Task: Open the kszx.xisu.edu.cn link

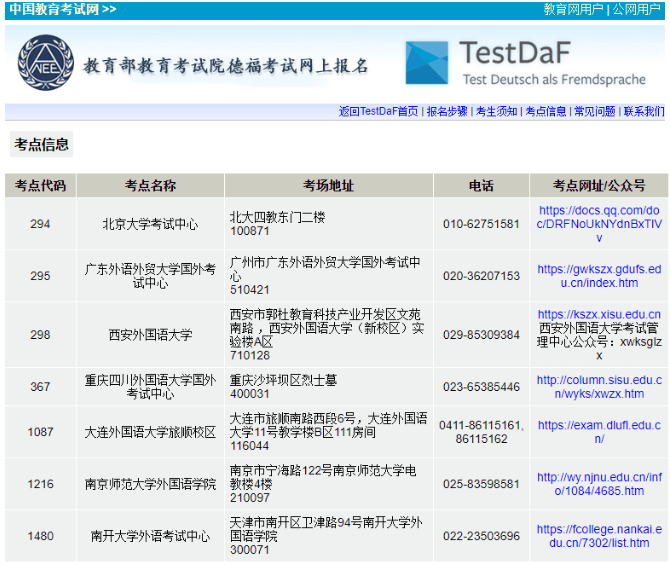Action: click(x=599, y=315)
